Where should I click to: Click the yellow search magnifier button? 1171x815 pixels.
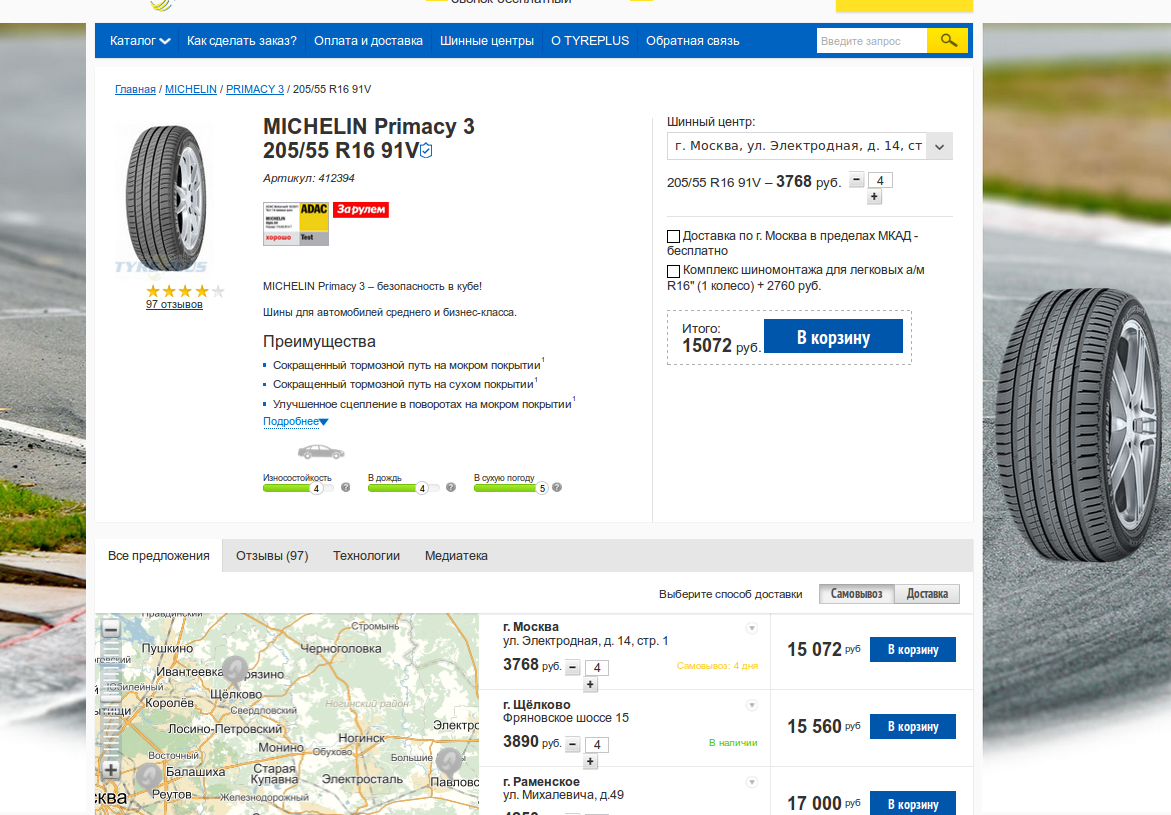point(947,40)
